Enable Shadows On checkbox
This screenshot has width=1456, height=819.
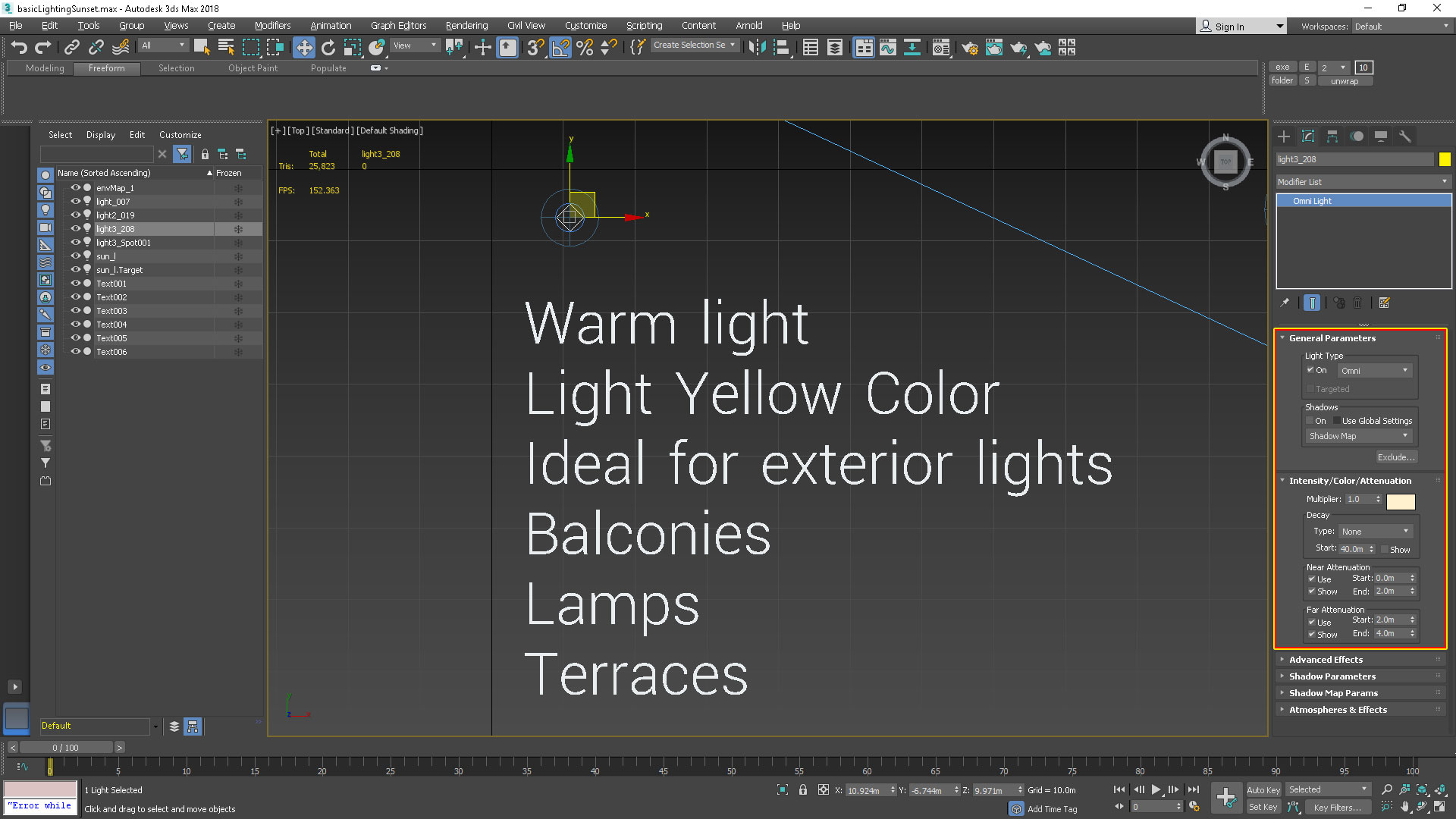(1310, 421)
